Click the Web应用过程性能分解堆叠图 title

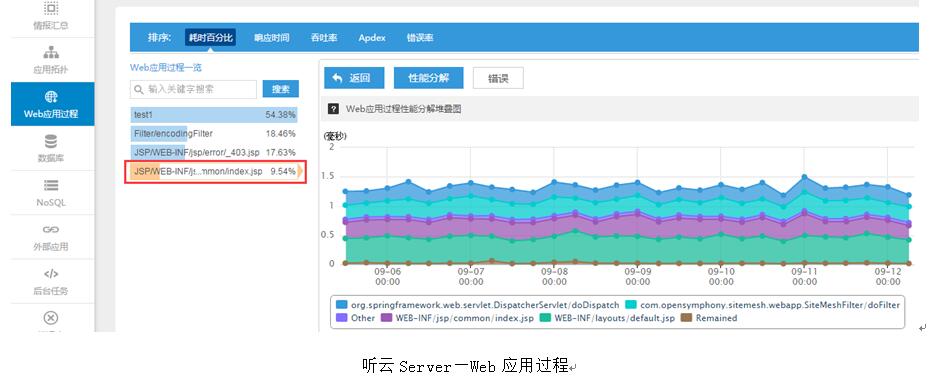click(404, 109)
